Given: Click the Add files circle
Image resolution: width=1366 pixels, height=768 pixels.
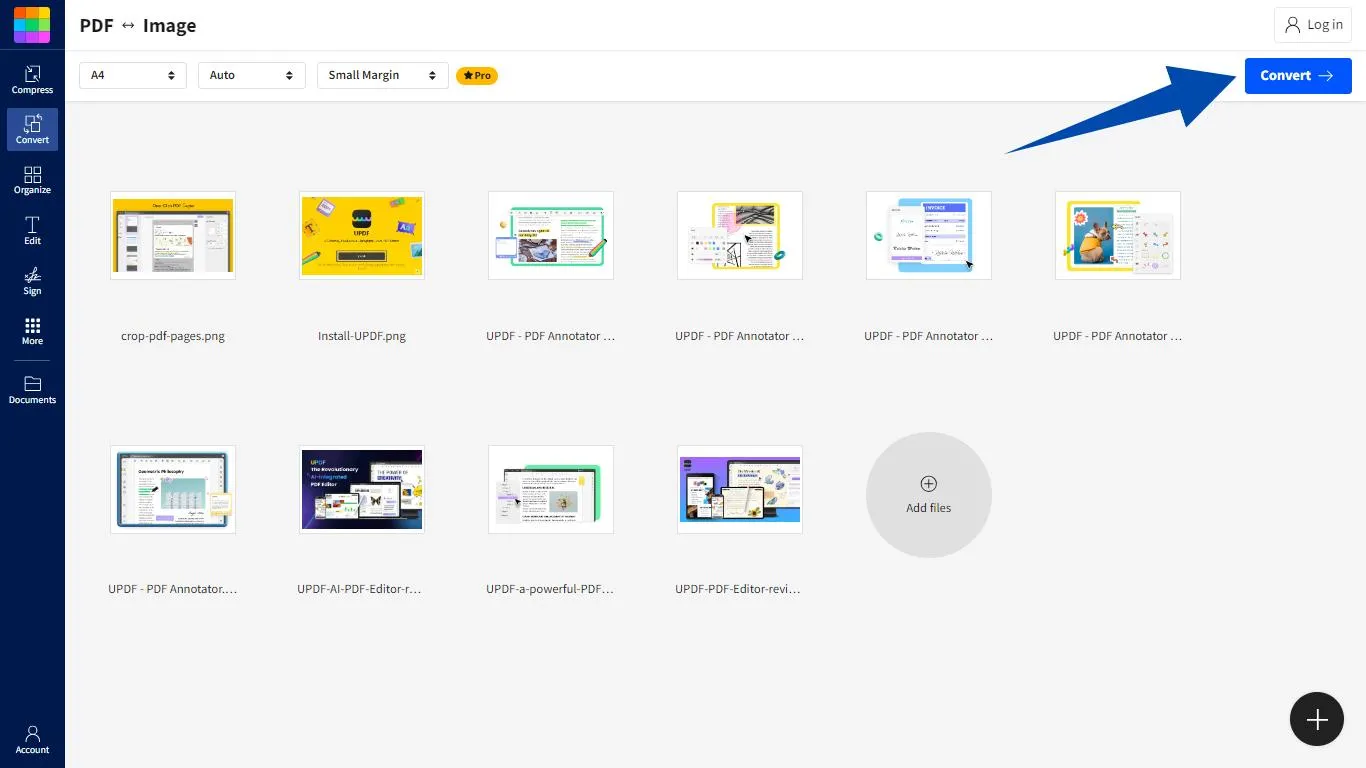Looking at the screenshot, I should click(928, 494).
